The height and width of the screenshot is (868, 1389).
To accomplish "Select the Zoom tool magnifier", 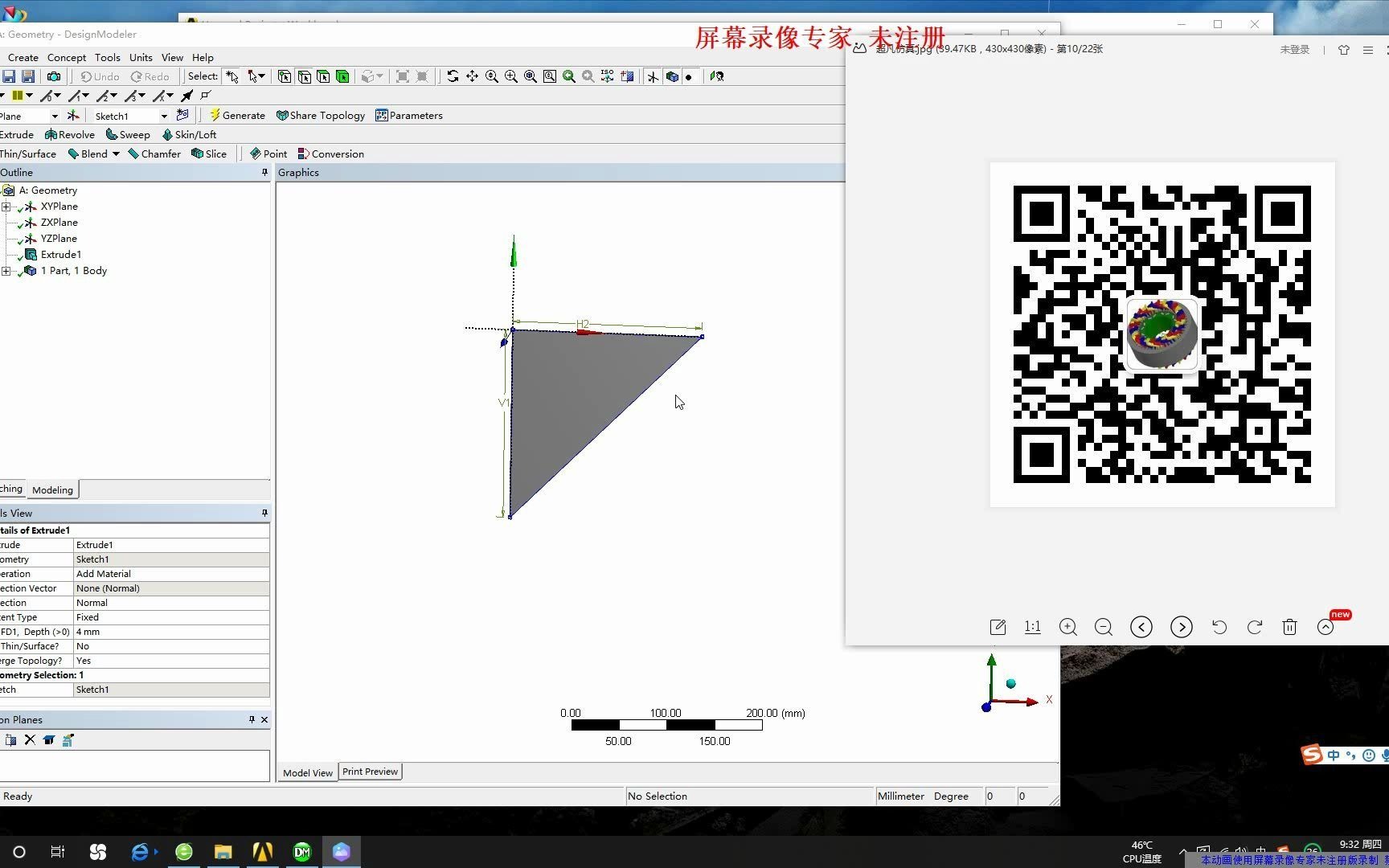I will click(x=491, y=76).
